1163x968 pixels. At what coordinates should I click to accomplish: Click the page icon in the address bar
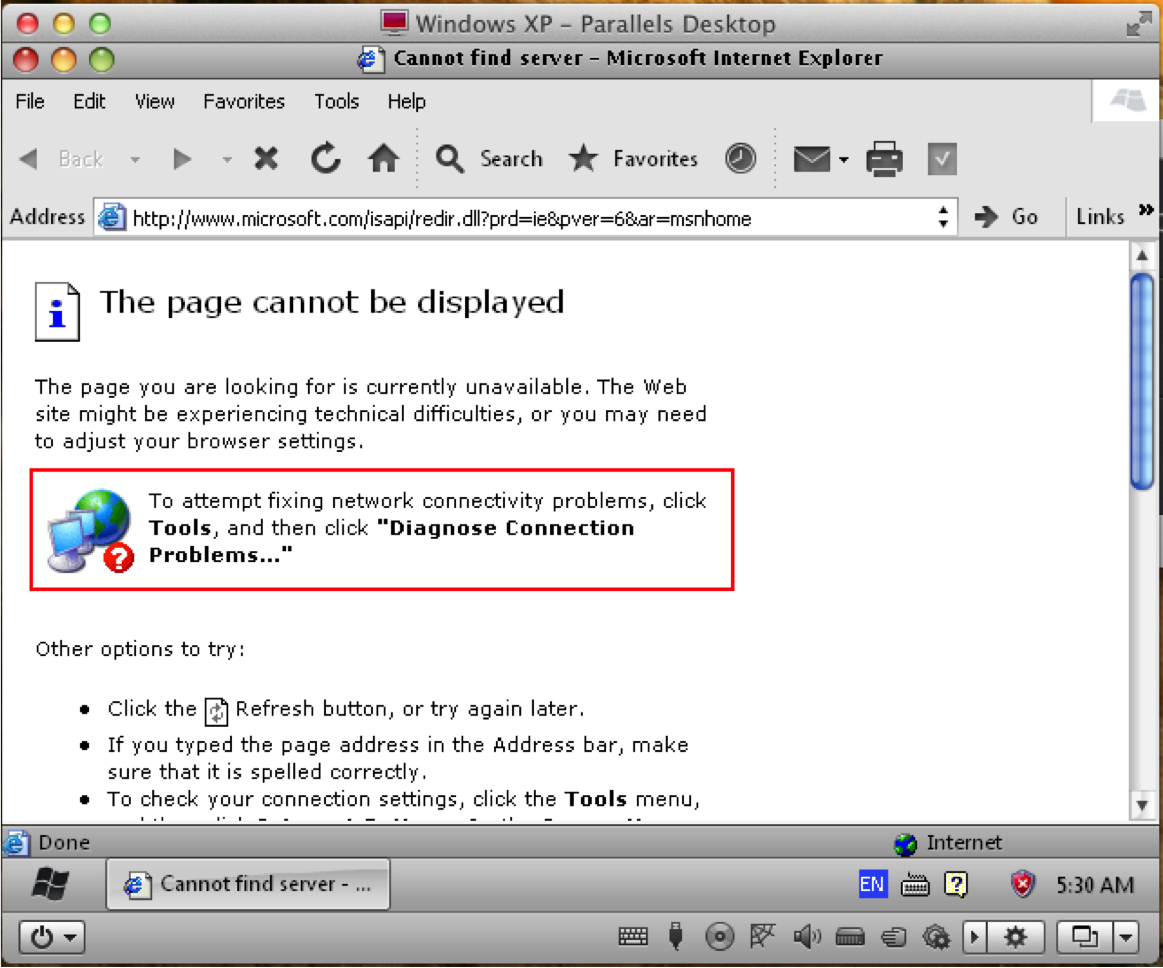point(112,217)
